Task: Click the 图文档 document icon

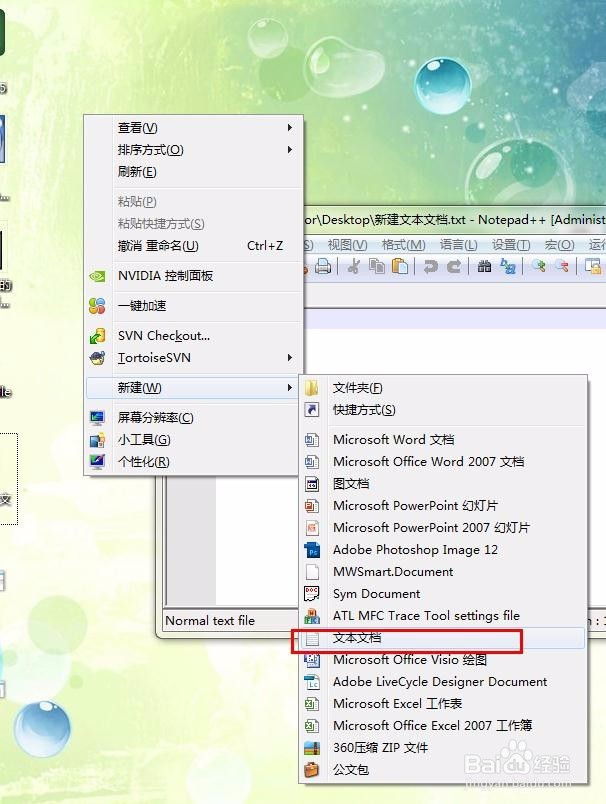Action: click(312, 484)
